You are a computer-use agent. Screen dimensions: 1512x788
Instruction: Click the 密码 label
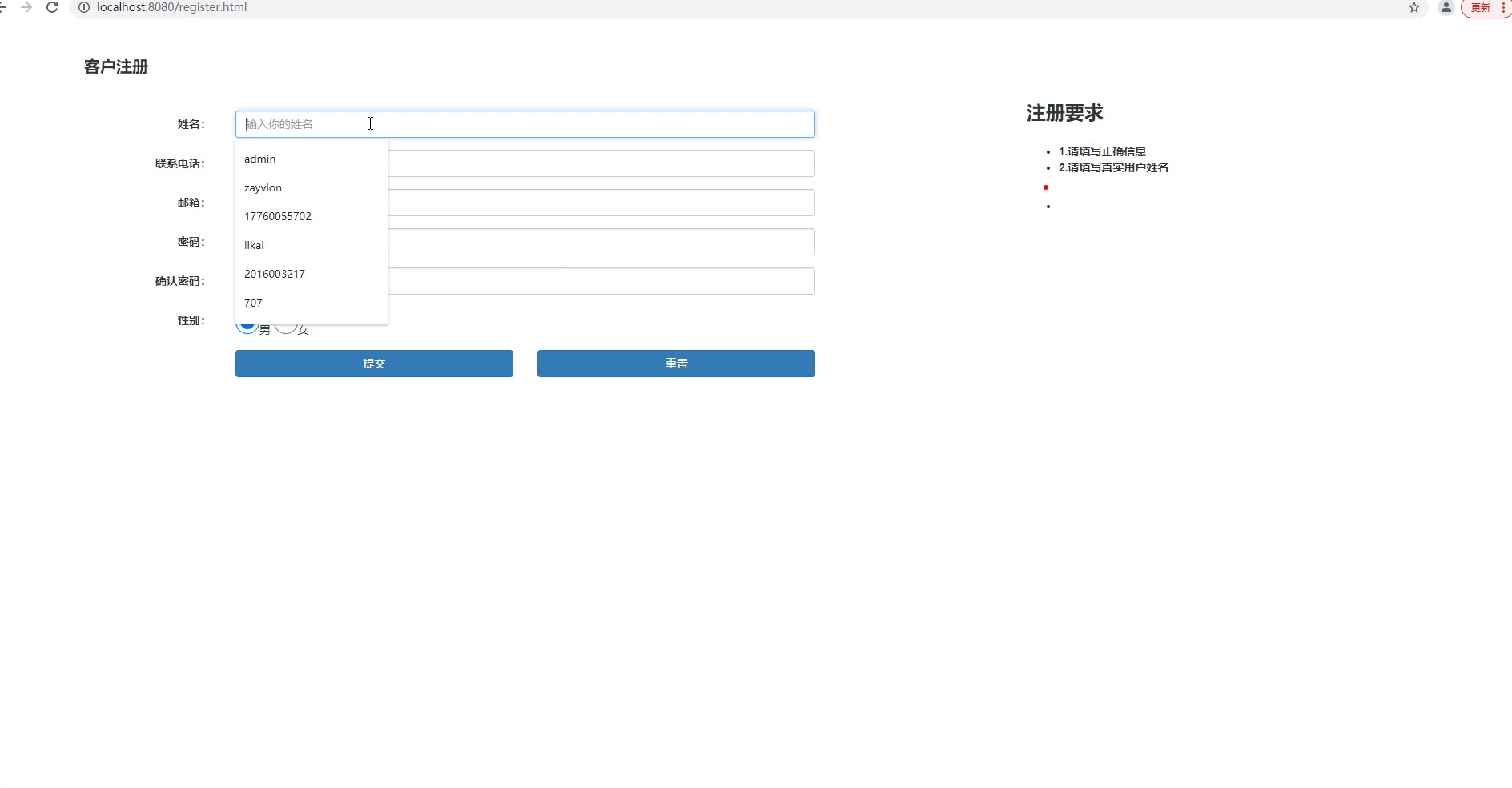tap(191, 242)
